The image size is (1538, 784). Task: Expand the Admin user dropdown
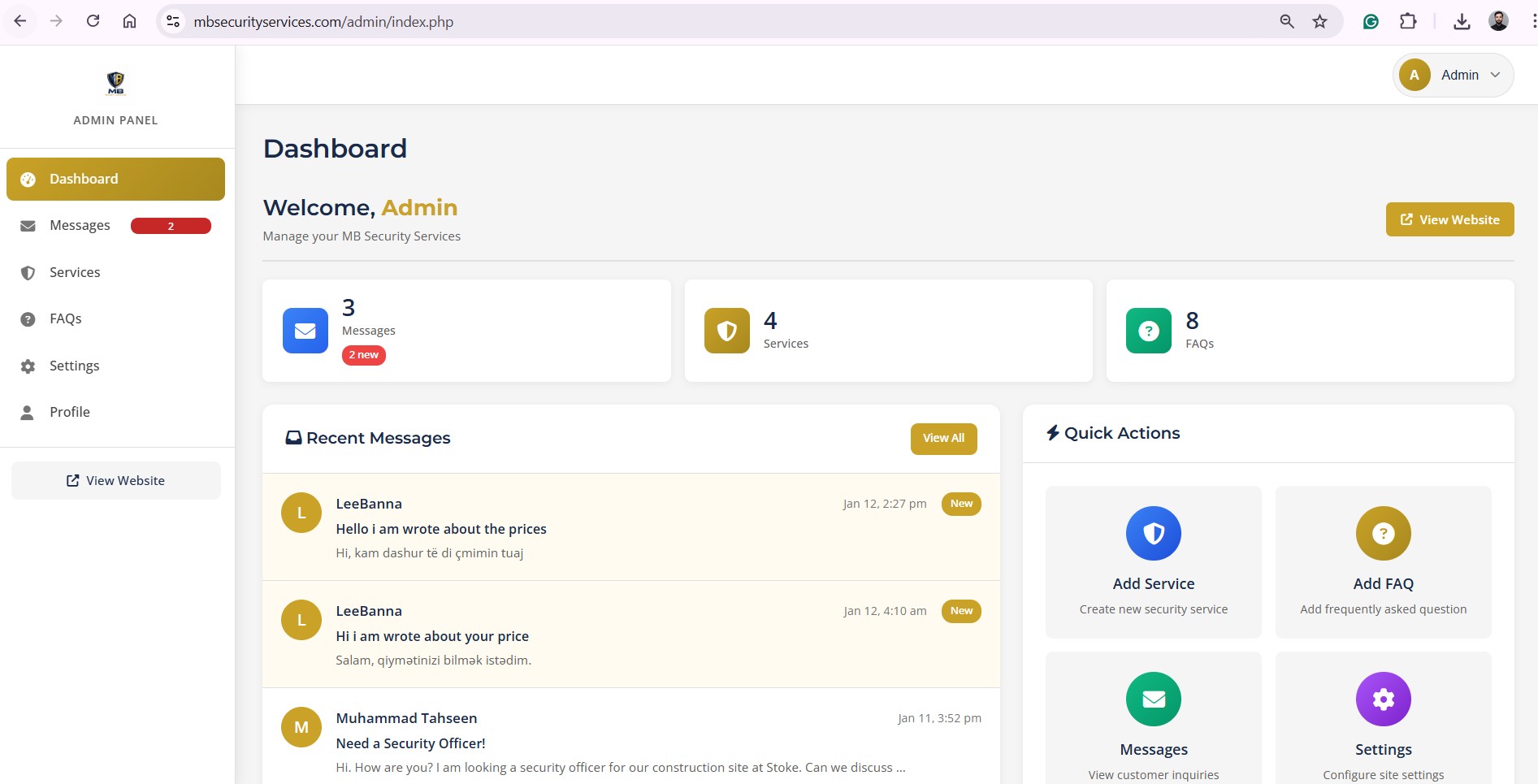(1453, 75)
